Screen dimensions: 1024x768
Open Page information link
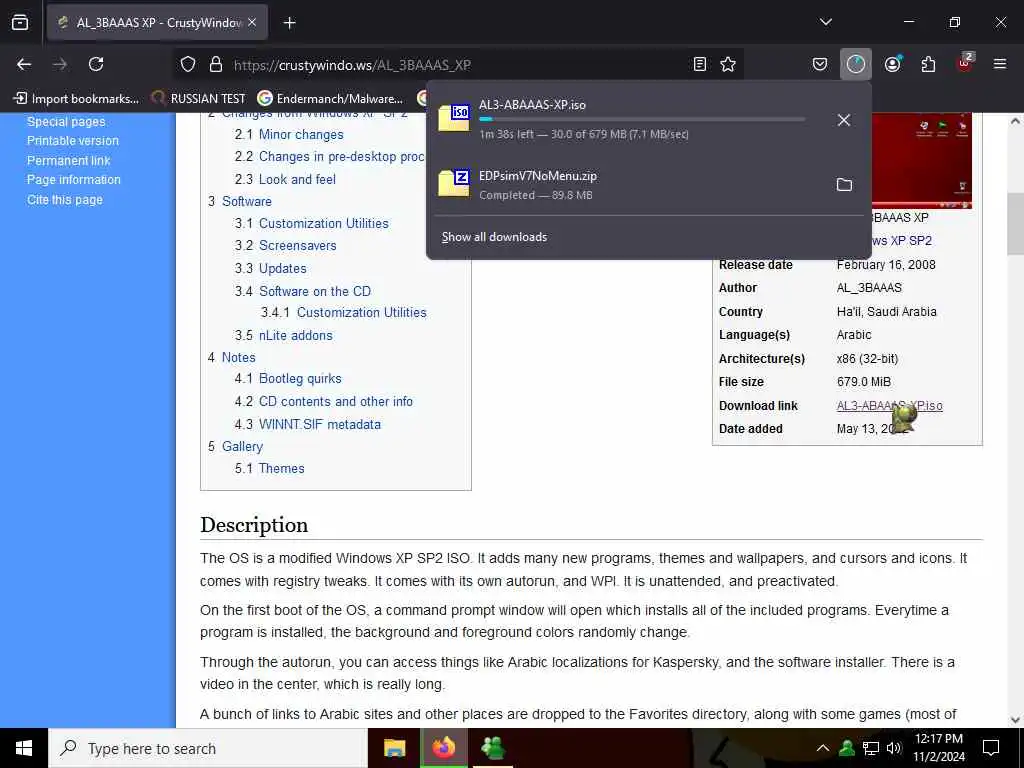tap(74, 180)
